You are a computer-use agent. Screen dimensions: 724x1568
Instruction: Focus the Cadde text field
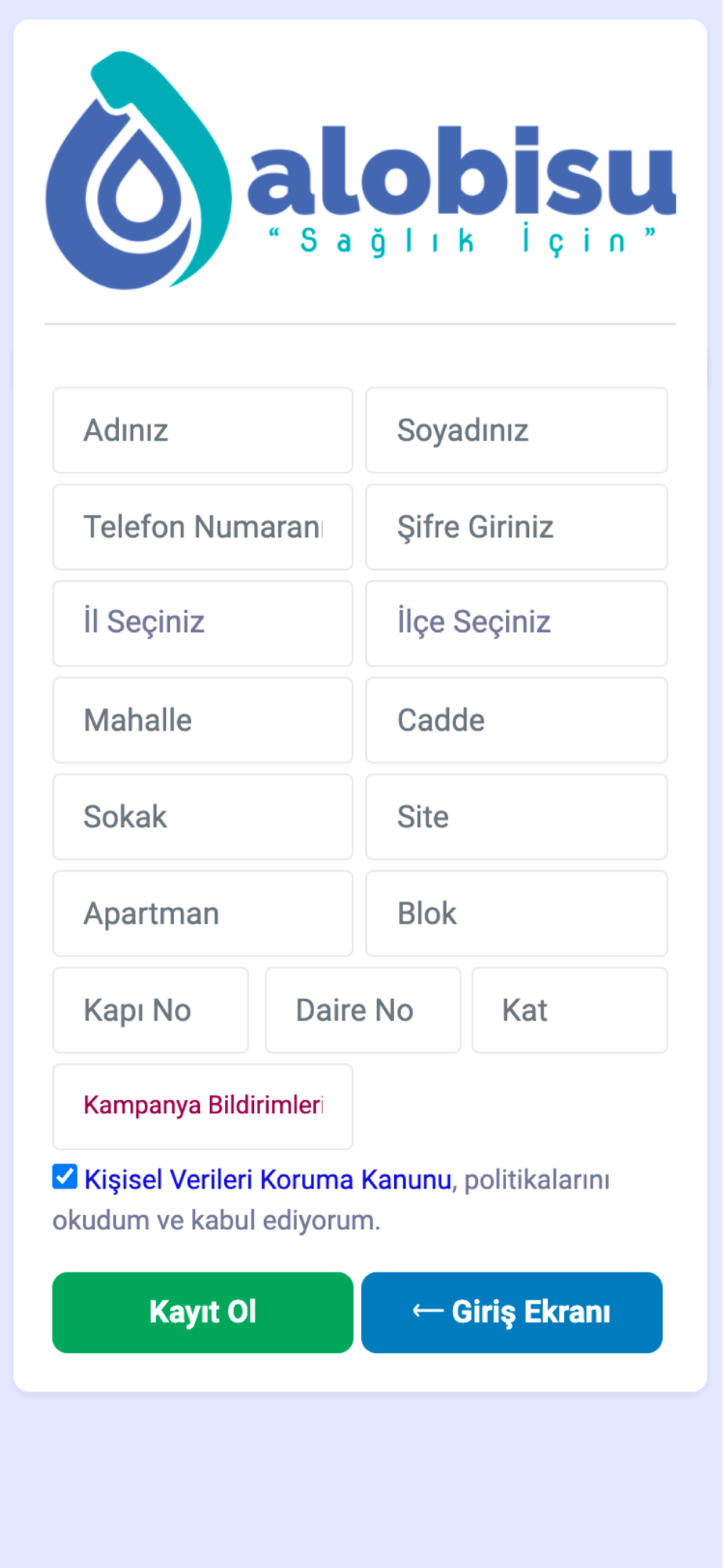click(x=516, y=720)
